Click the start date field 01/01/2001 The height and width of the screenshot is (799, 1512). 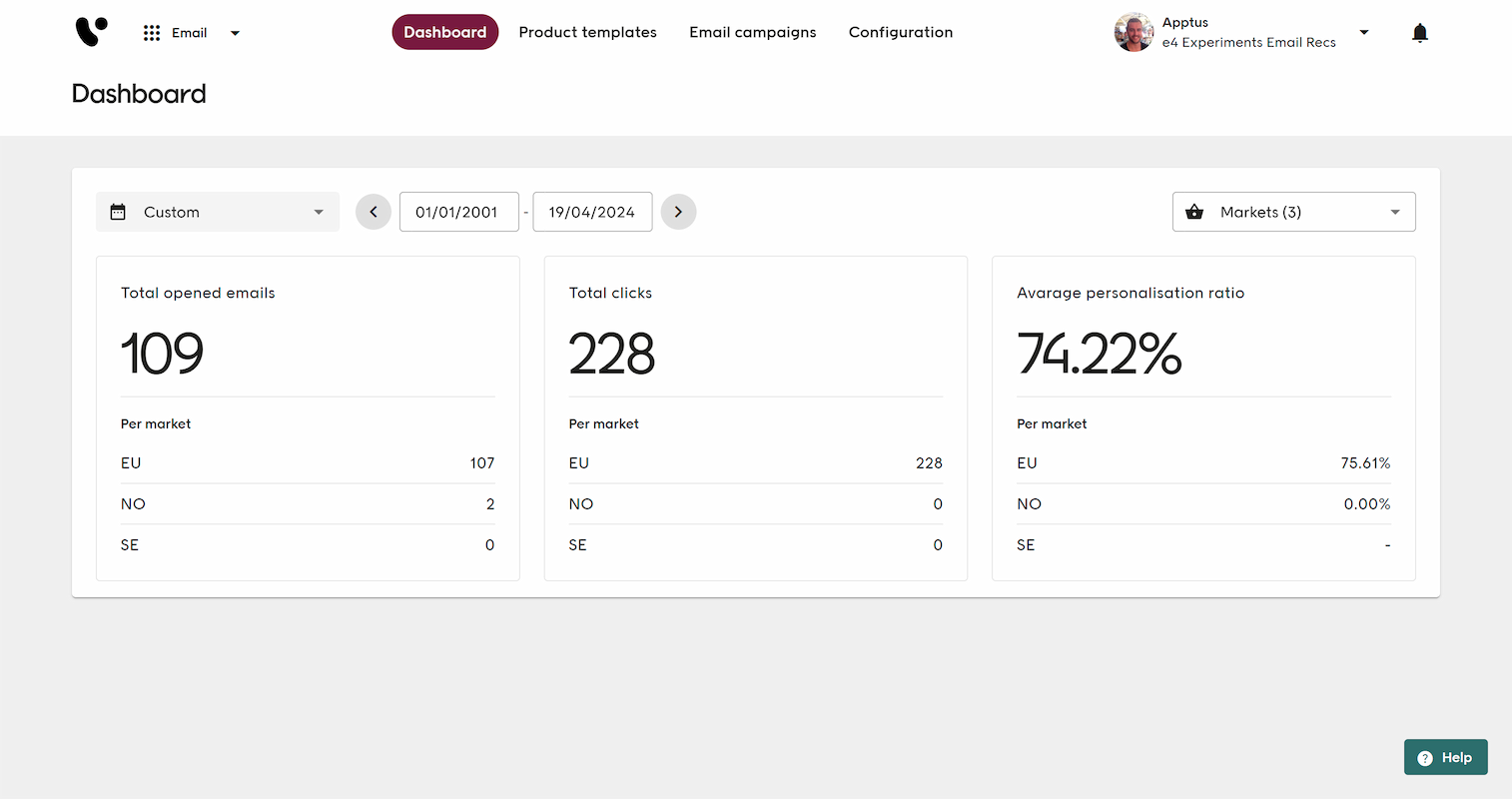[459, 212]
